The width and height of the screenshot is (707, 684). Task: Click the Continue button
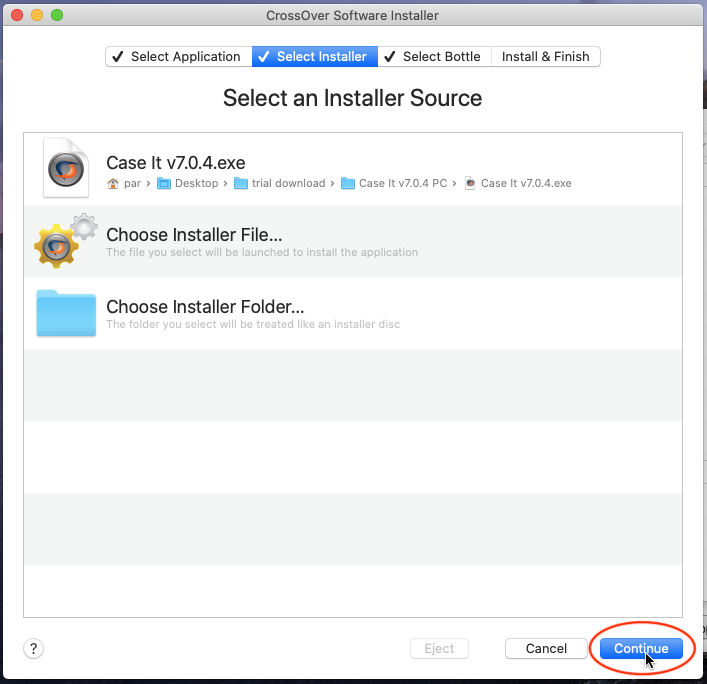[641, 648]
